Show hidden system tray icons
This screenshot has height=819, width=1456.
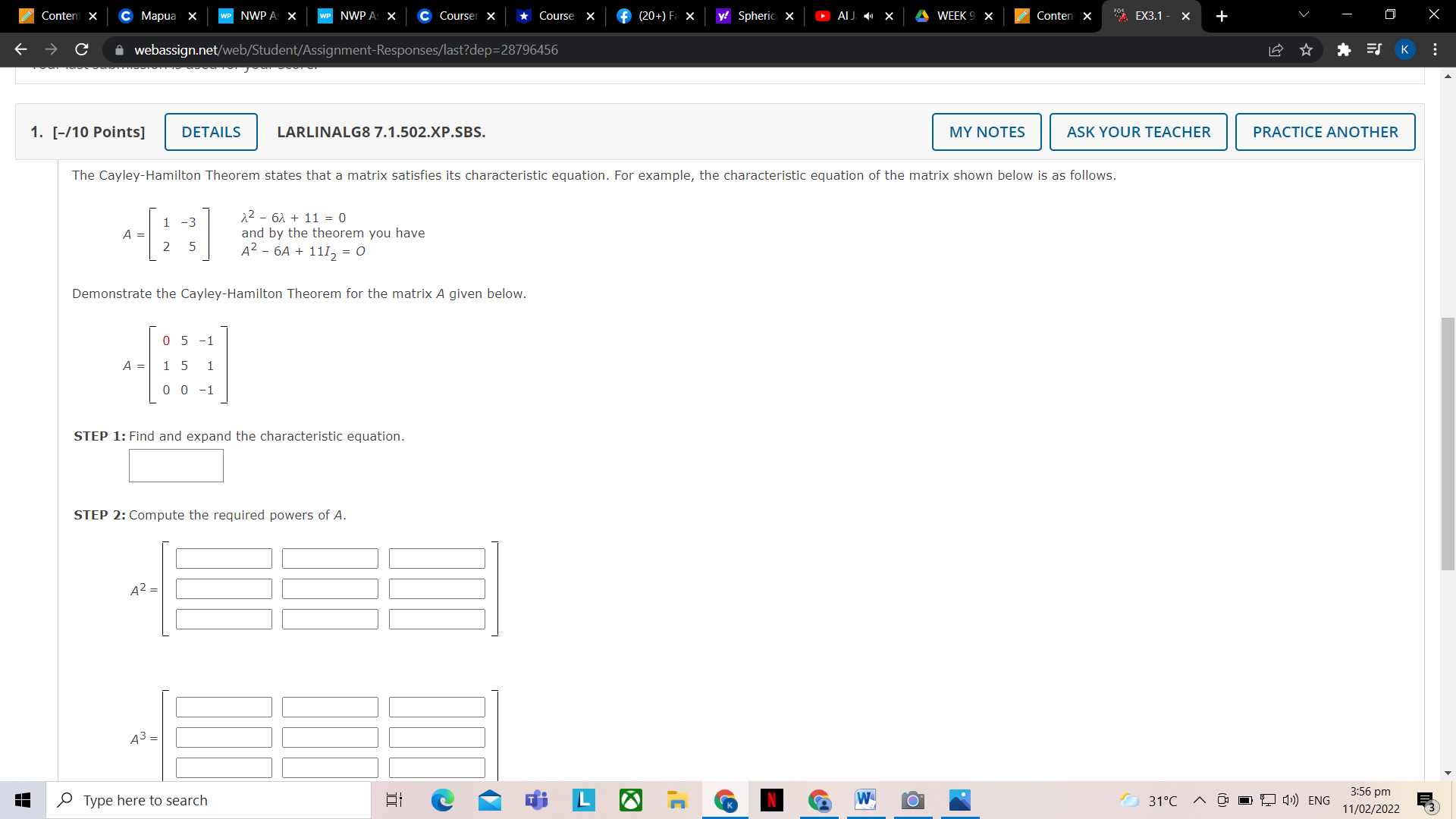pos(1200,800)
